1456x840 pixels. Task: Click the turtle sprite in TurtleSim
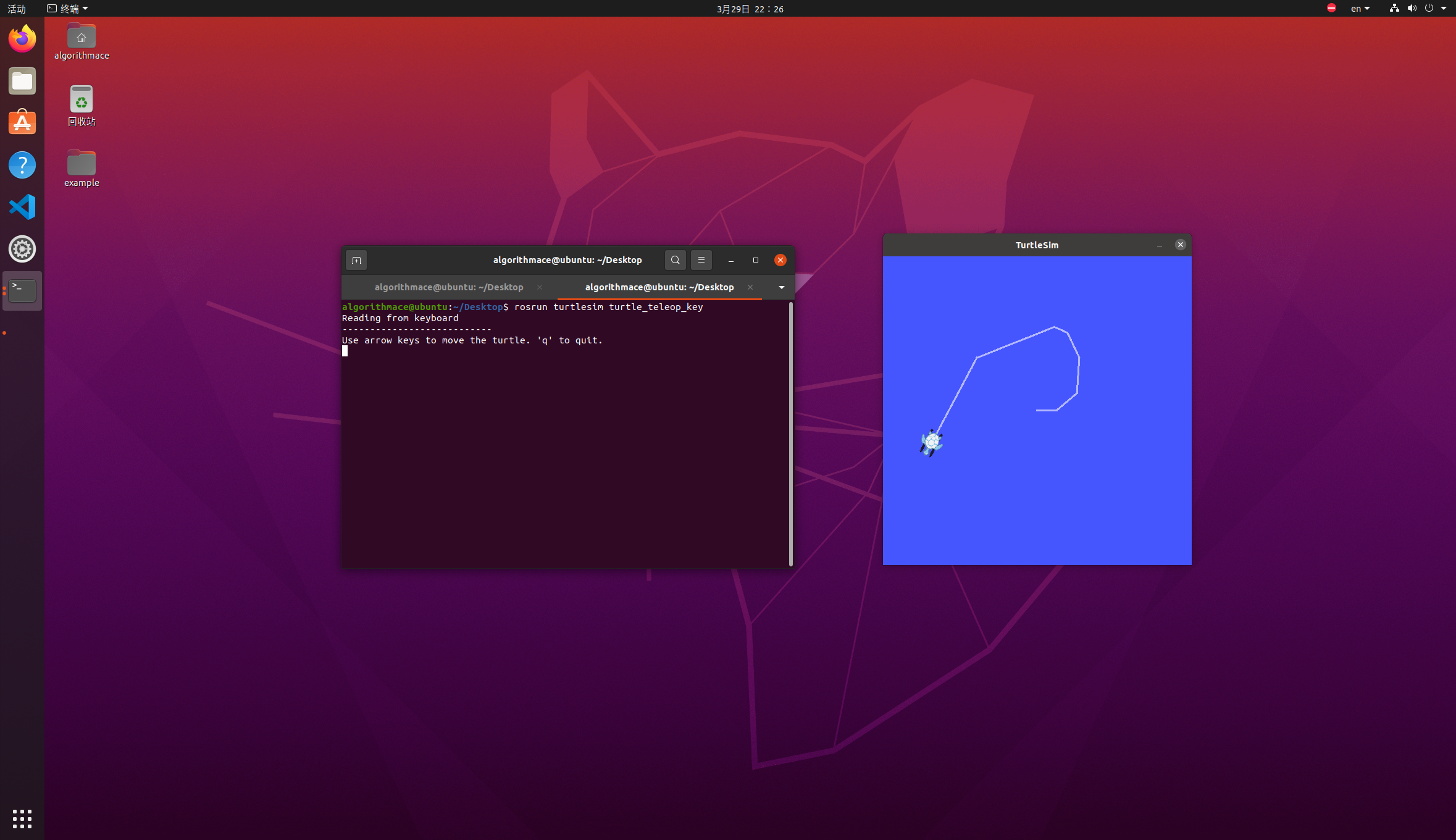(931, 442)
